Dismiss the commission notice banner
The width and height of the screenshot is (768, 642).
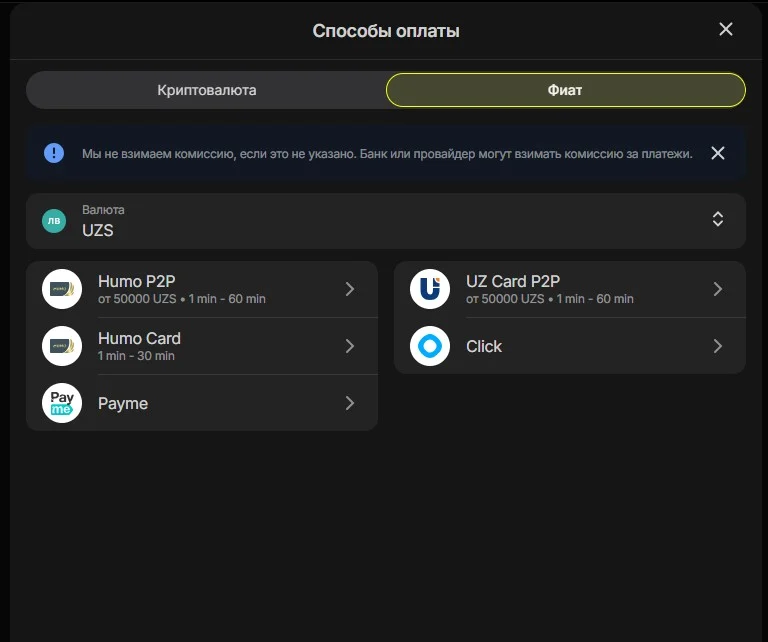pyautogui.click(x=718, y=153)
